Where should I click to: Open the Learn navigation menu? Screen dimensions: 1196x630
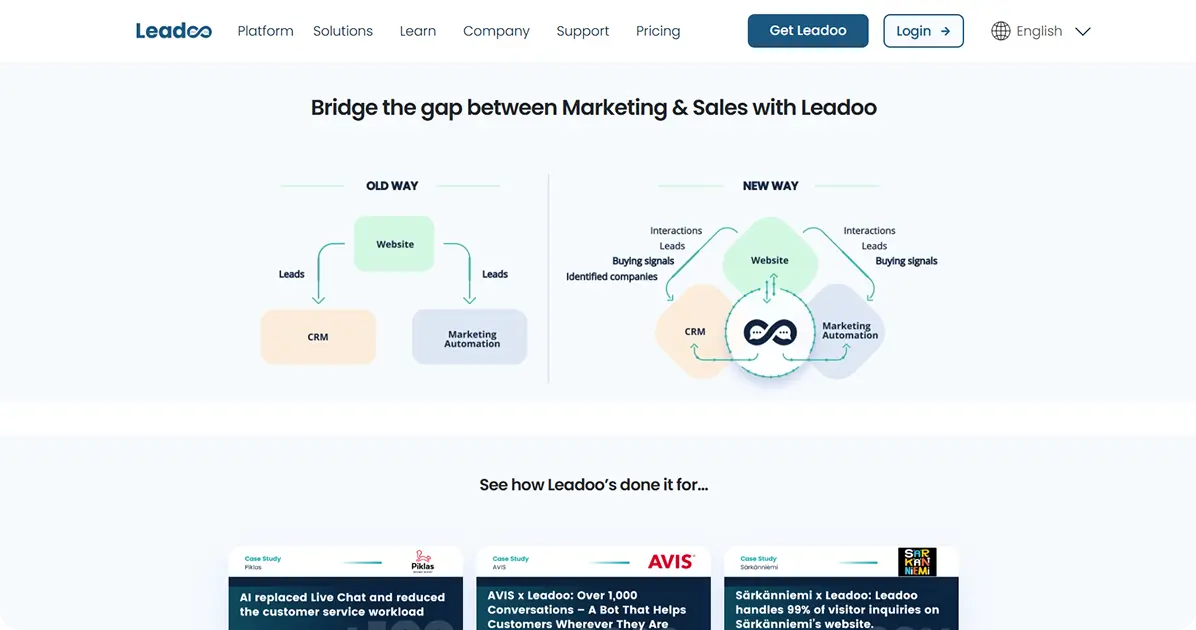(x=417, y=31)
